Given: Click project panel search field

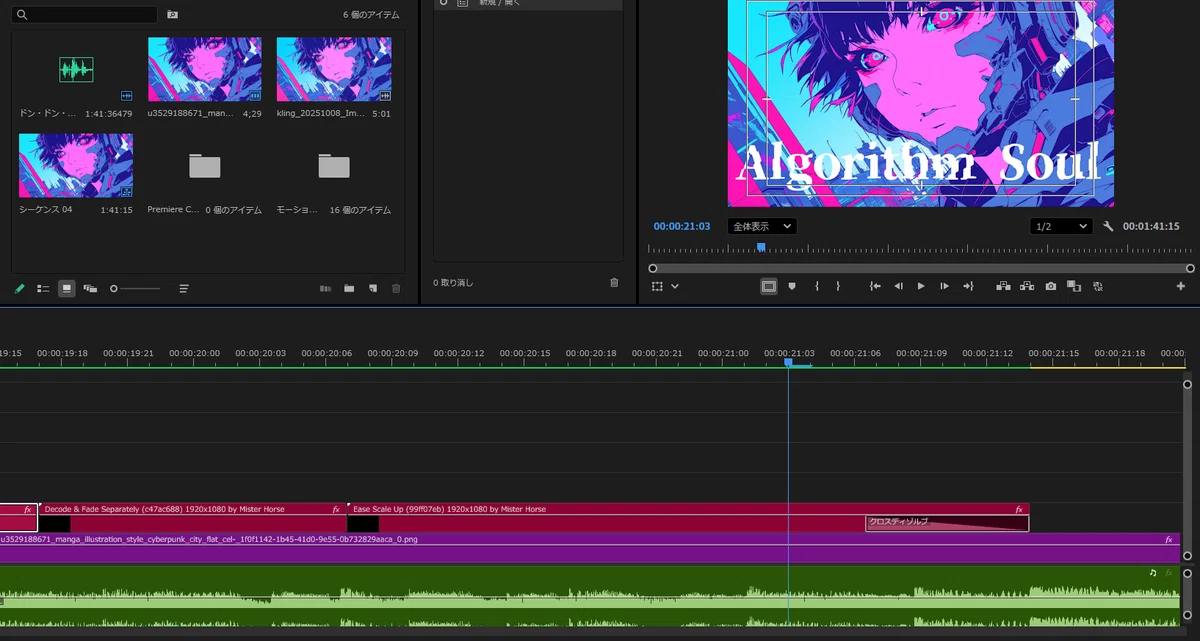Looking at the screenshot, I should click(86, 15).
